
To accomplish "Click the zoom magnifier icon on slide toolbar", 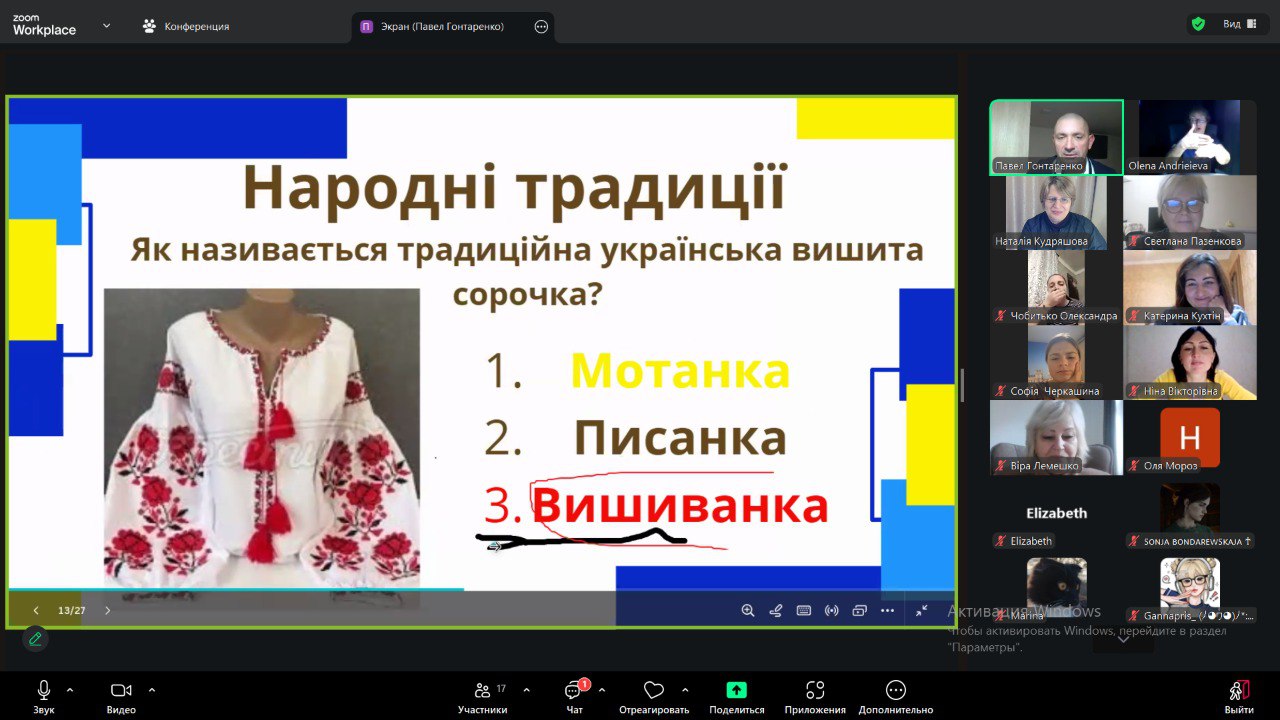I will coord(747,610).
